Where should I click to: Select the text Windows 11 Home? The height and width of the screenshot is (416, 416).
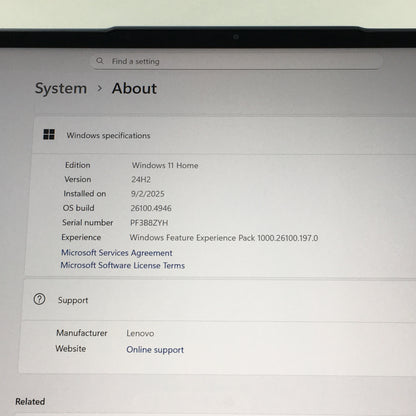[165, 165]
